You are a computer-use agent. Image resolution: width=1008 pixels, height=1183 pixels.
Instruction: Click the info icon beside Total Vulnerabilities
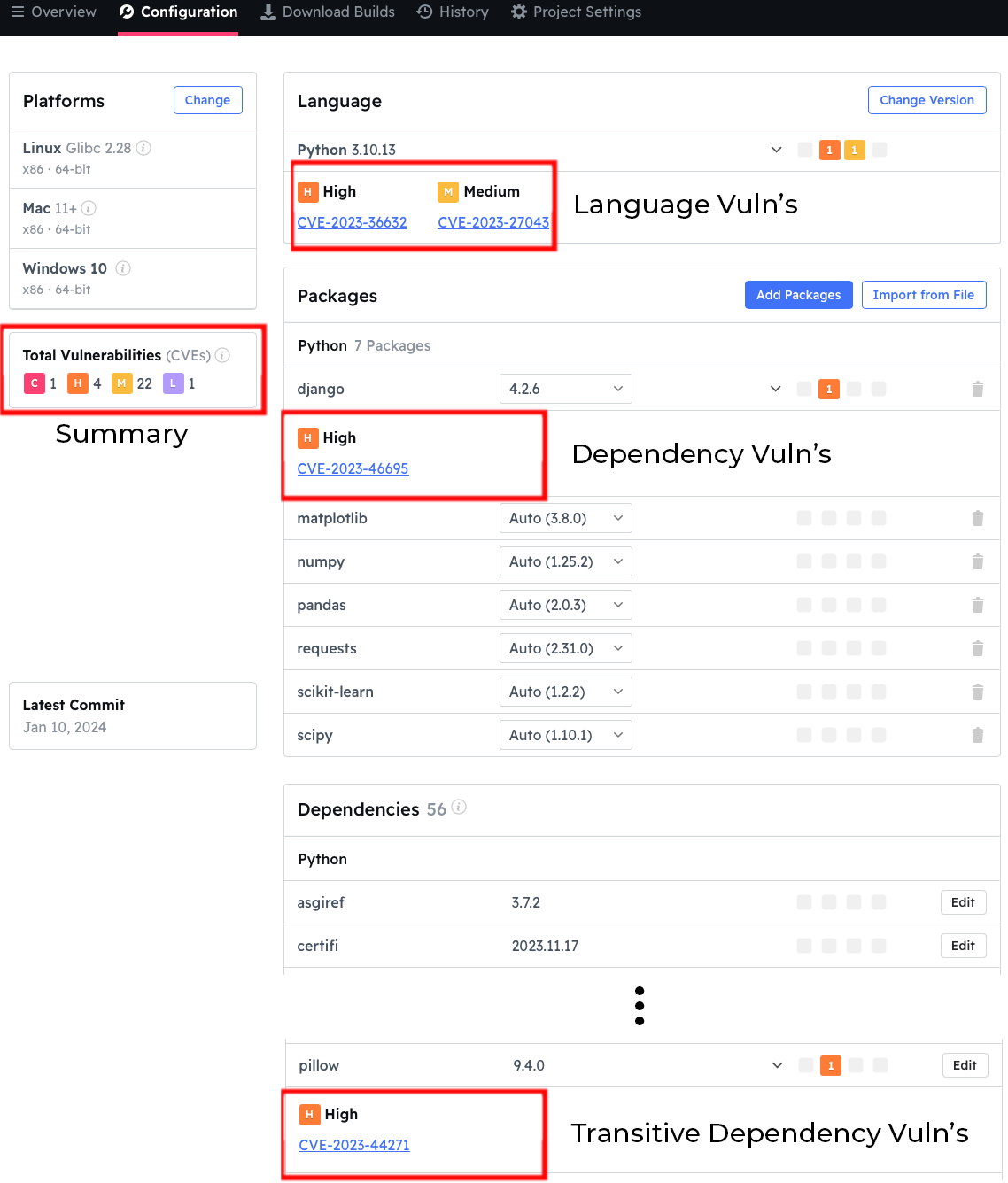tap(222, 355)
